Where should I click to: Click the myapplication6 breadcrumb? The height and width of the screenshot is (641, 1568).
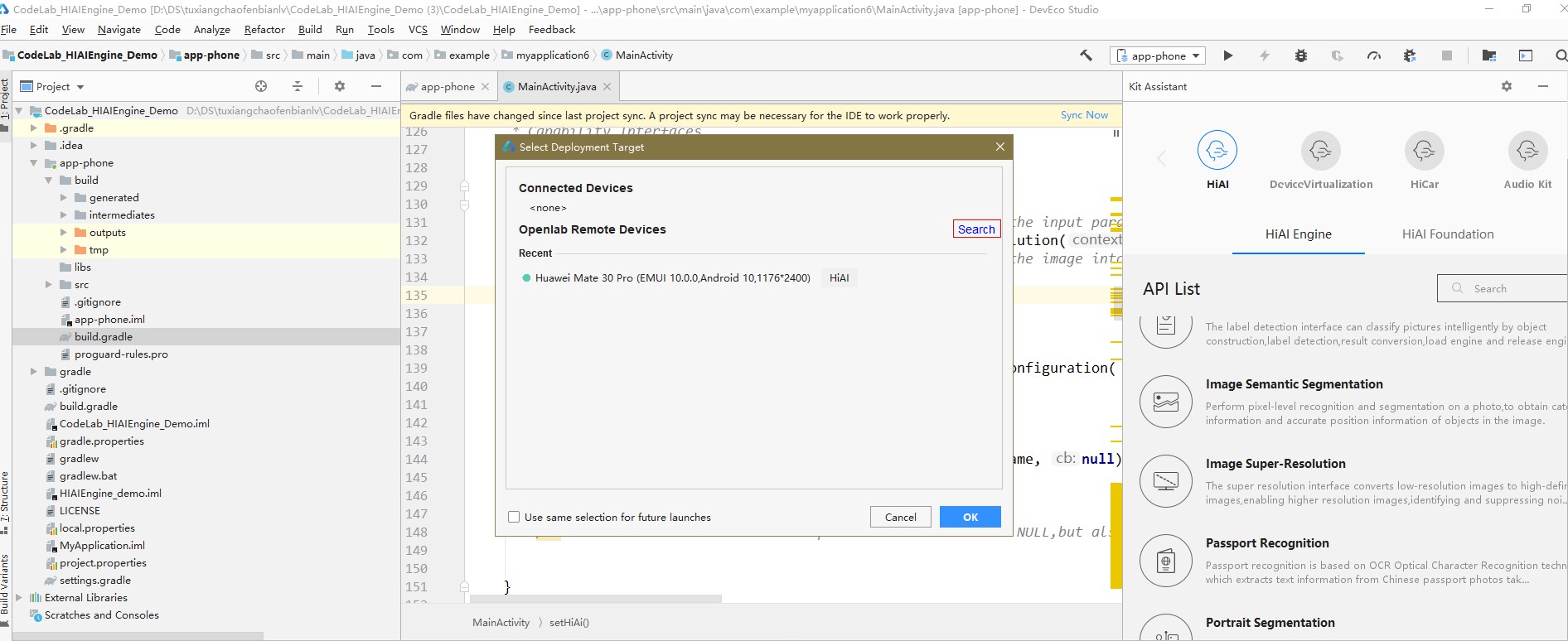[553, 55]
